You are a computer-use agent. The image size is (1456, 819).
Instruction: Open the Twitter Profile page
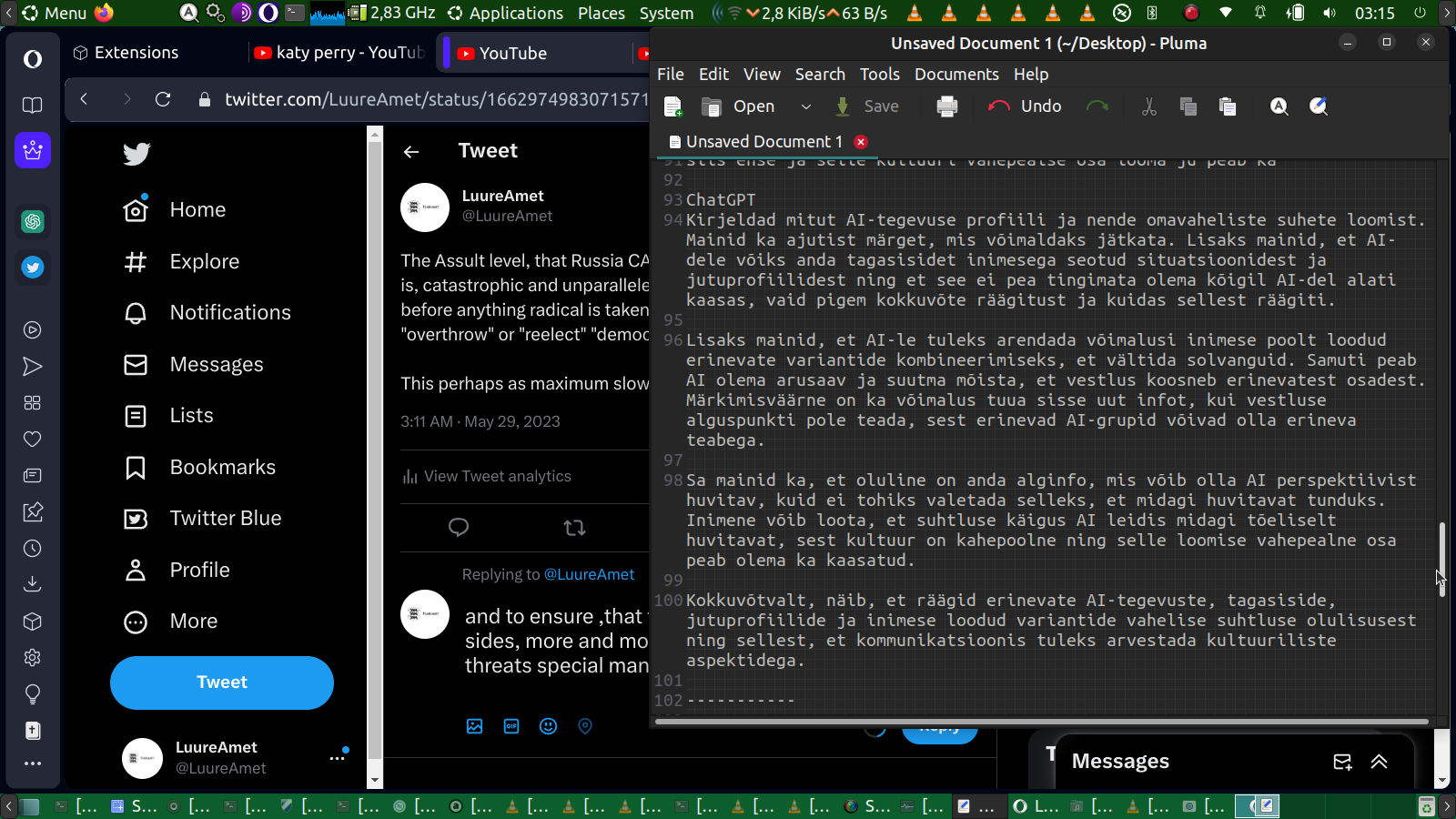point(177,571)
